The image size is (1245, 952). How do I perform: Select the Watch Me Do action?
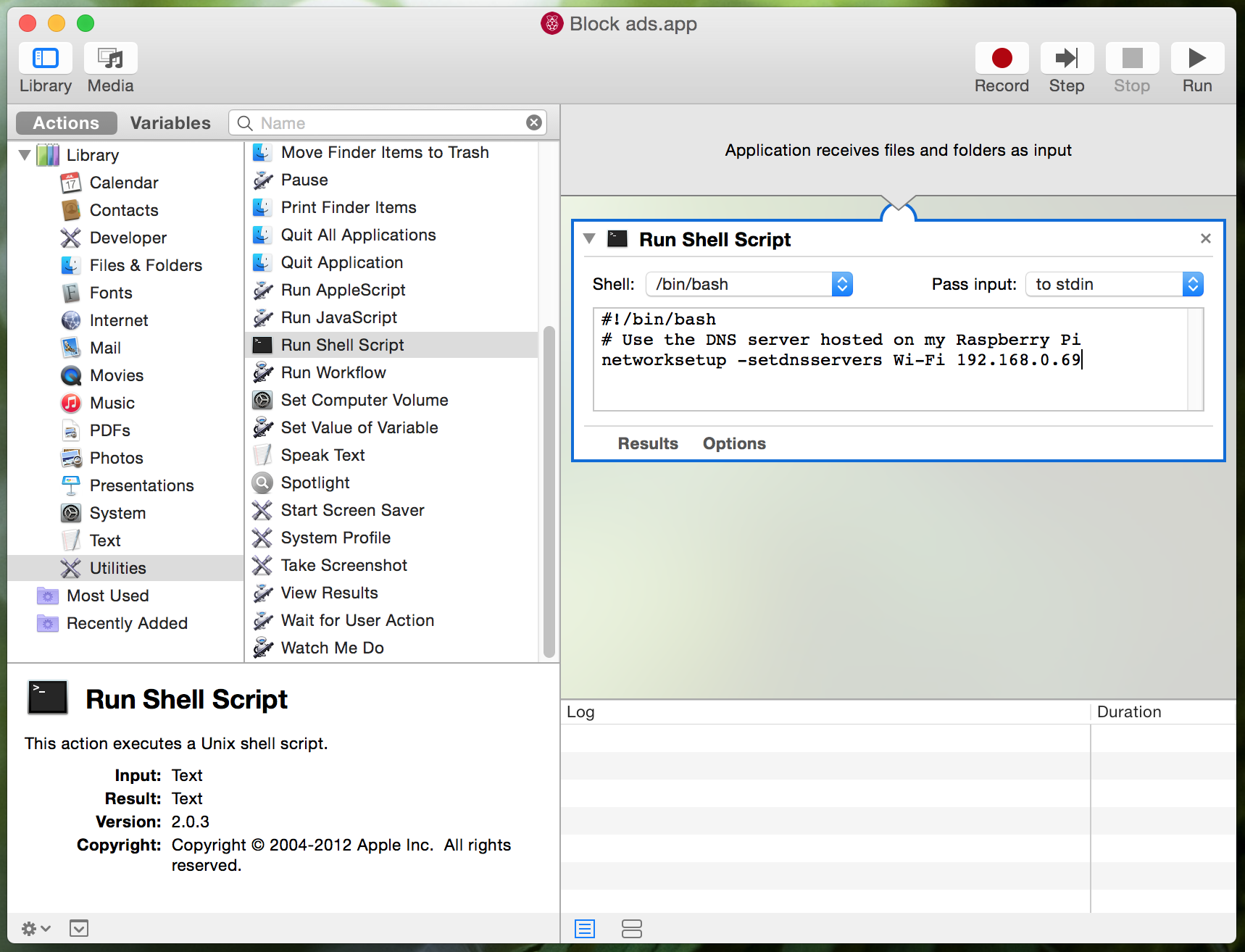pos(392,648)
